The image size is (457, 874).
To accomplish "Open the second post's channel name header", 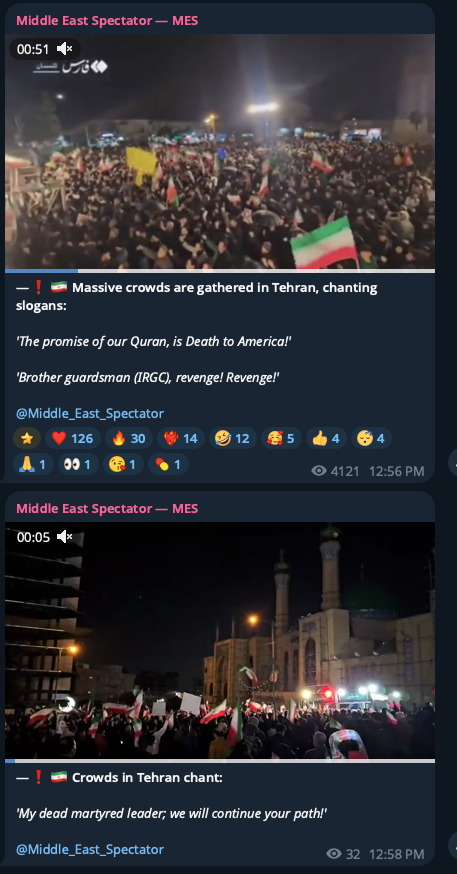I will tap(107, 508).
